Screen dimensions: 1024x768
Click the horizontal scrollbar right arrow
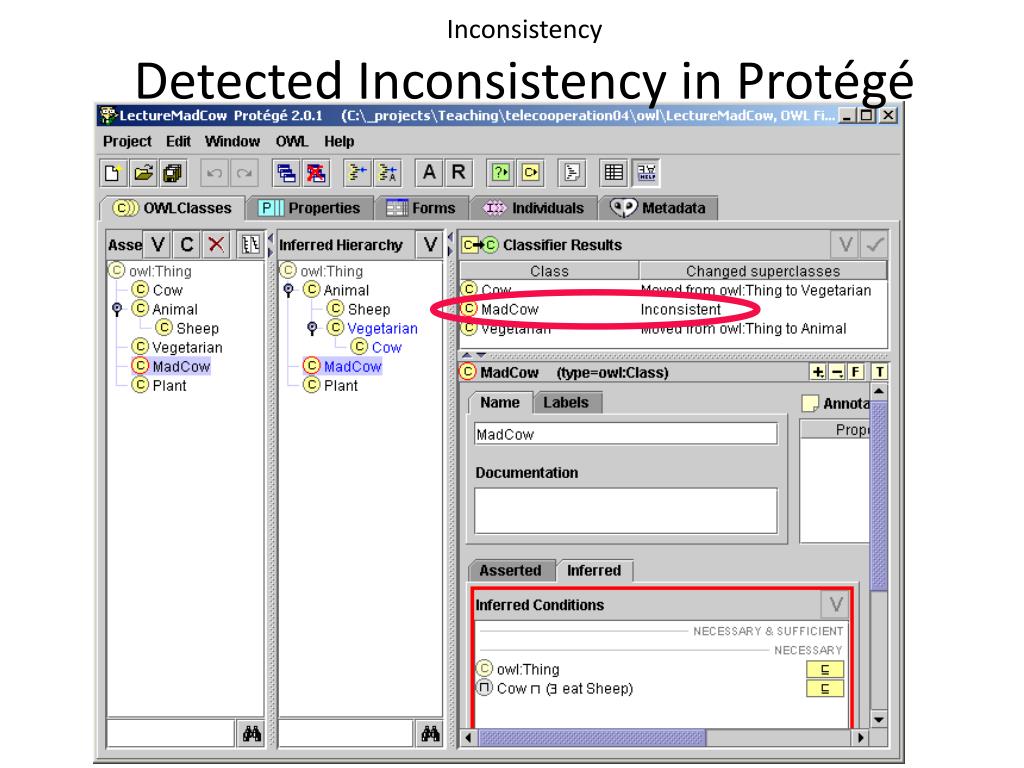pyautogui.click(x=861, y=737)
